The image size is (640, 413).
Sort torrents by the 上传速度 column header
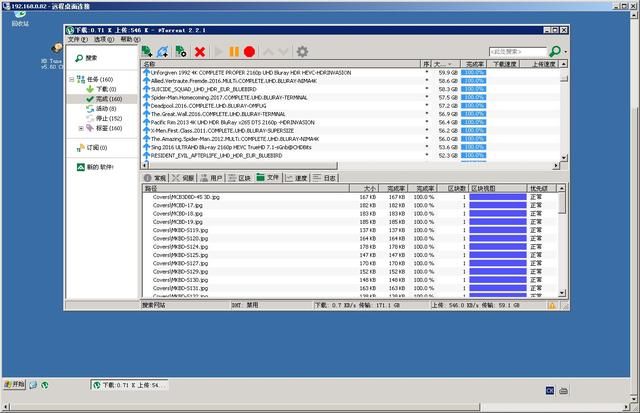point(540,64)
